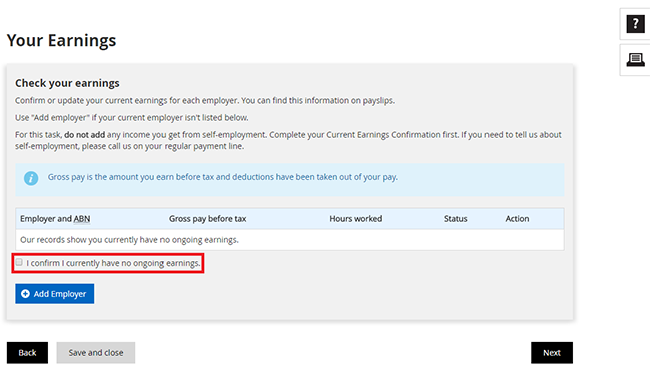
Task: Click the Employer and ABN column header
Action: pos(55,218)
